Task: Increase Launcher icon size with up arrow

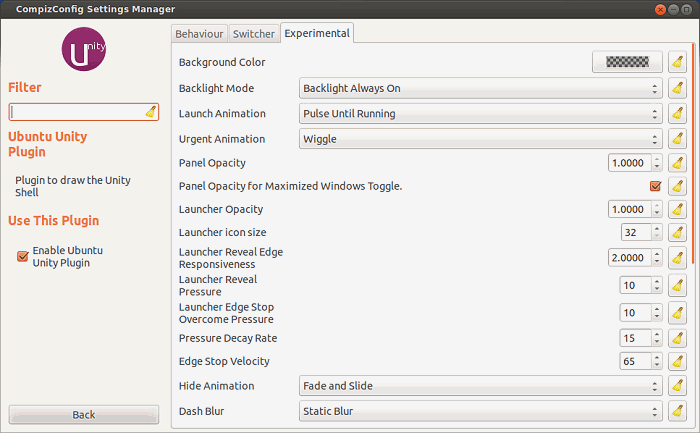Action: (657, 229)
